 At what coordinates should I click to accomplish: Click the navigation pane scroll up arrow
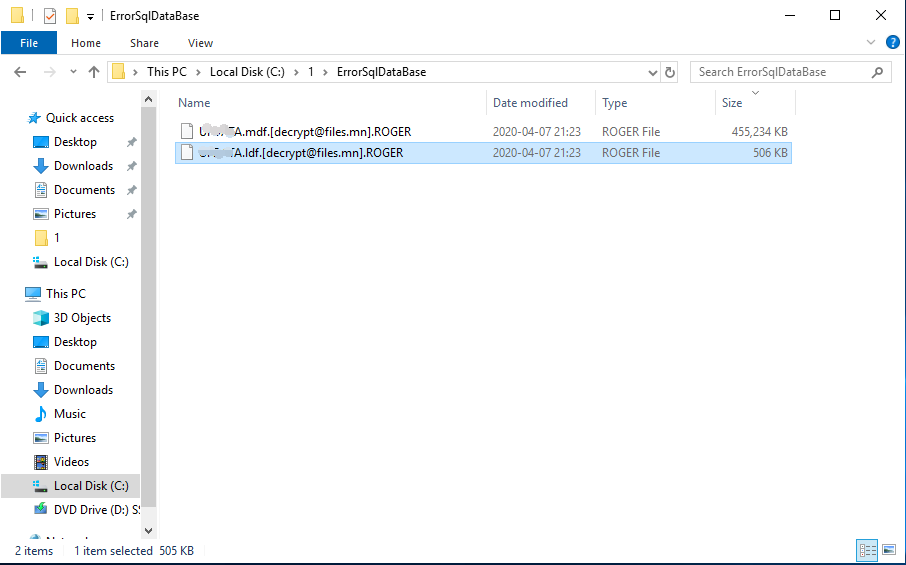(x=148, y=99)
